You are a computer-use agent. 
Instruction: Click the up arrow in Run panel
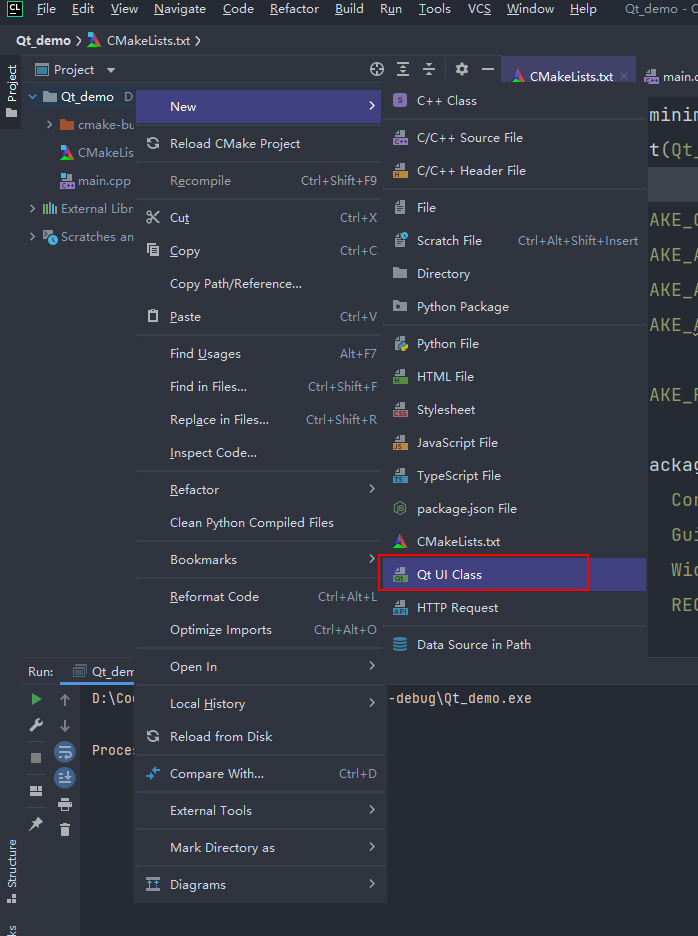65,700
